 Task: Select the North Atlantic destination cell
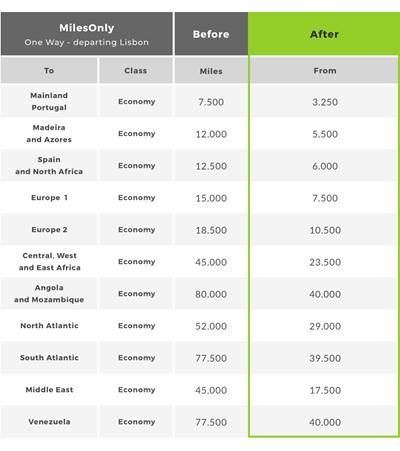(49, 325)
